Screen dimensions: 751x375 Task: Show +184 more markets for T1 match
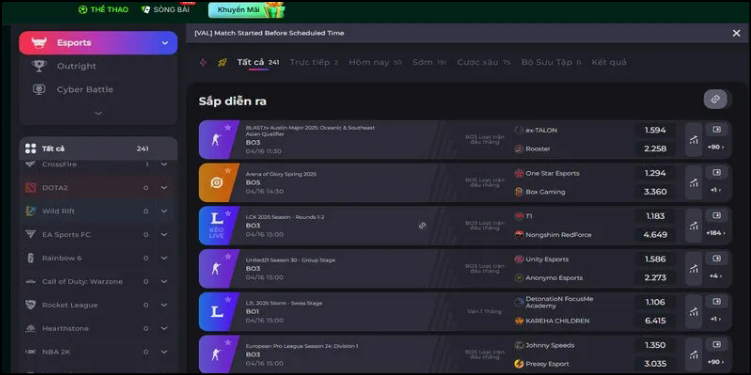pos(716,233)
